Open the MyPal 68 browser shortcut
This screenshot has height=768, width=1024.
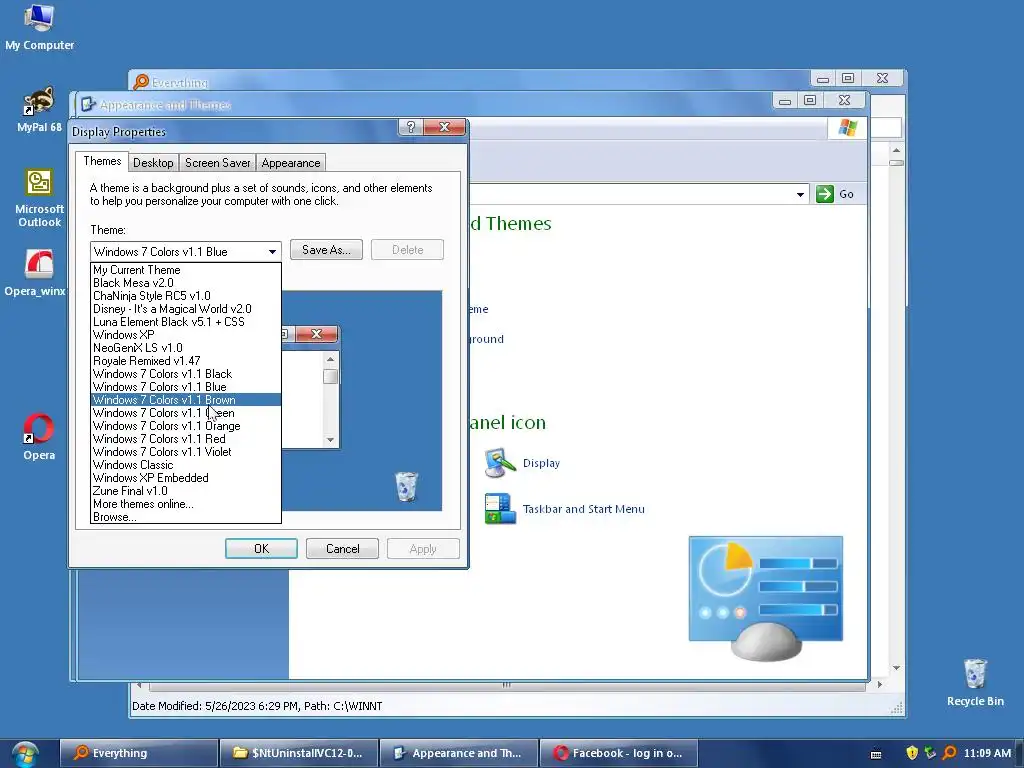pos(39,109)
